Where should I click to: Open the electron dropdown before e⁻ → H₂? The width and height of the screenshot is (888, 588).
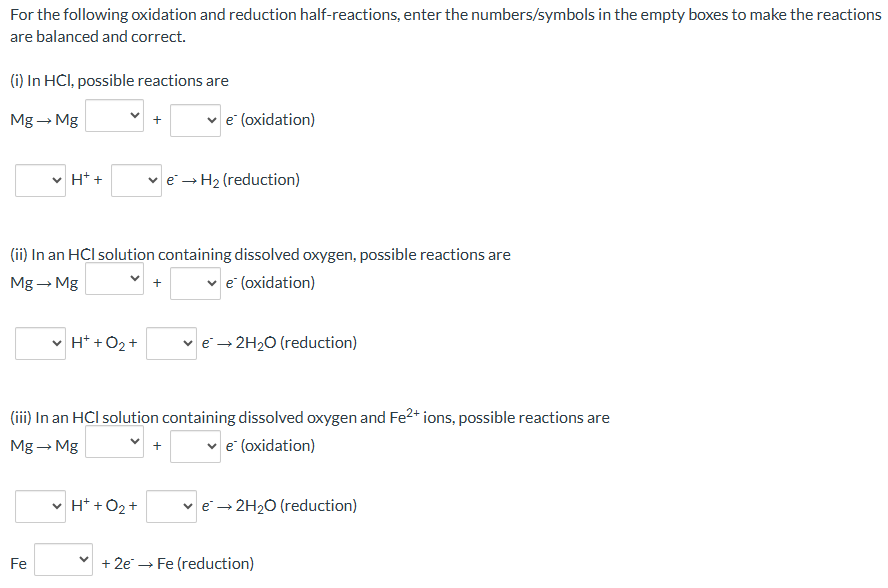tap(136, 179)
